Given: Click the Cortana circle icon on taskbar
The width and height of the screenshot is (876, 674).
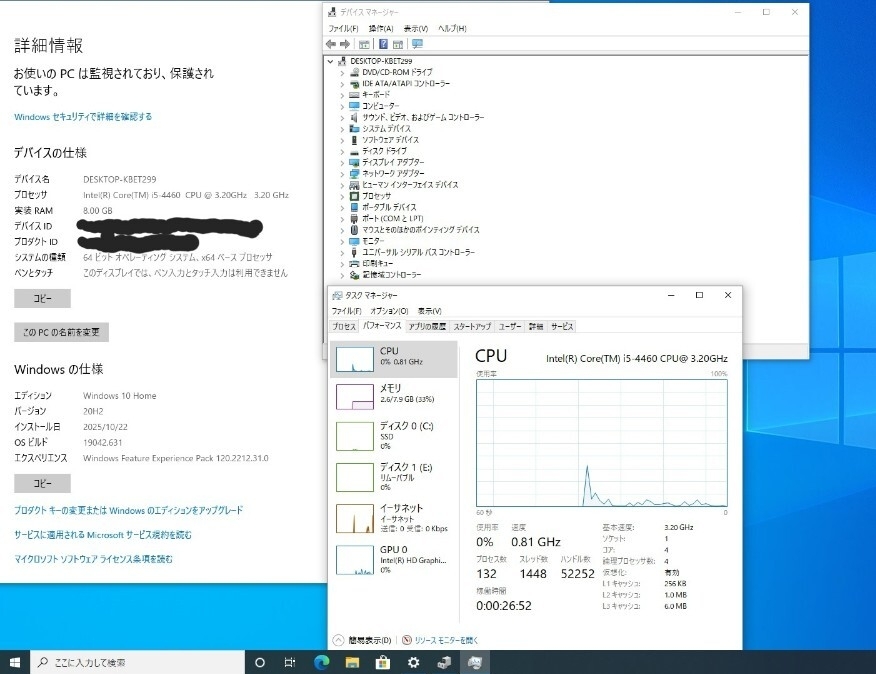Looking at the screenshot, I should point(260,662).
